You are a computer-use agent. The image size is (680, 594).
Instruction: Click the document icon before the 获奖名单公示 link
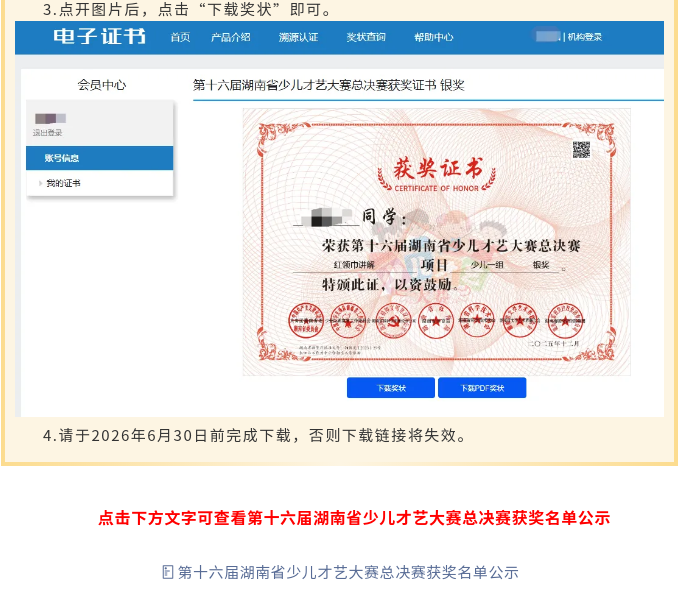click(168, 572)
